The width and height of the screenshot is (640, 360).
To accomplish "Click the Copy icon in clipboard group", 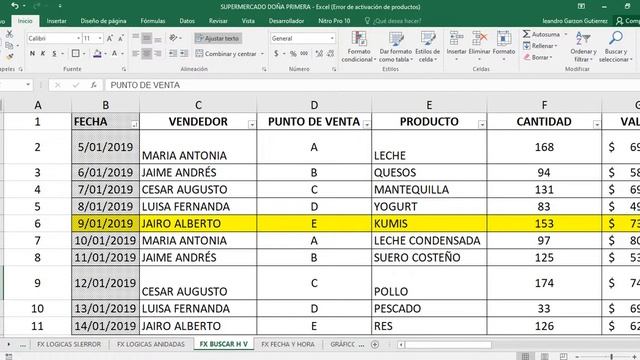I will tap(9, 45).
